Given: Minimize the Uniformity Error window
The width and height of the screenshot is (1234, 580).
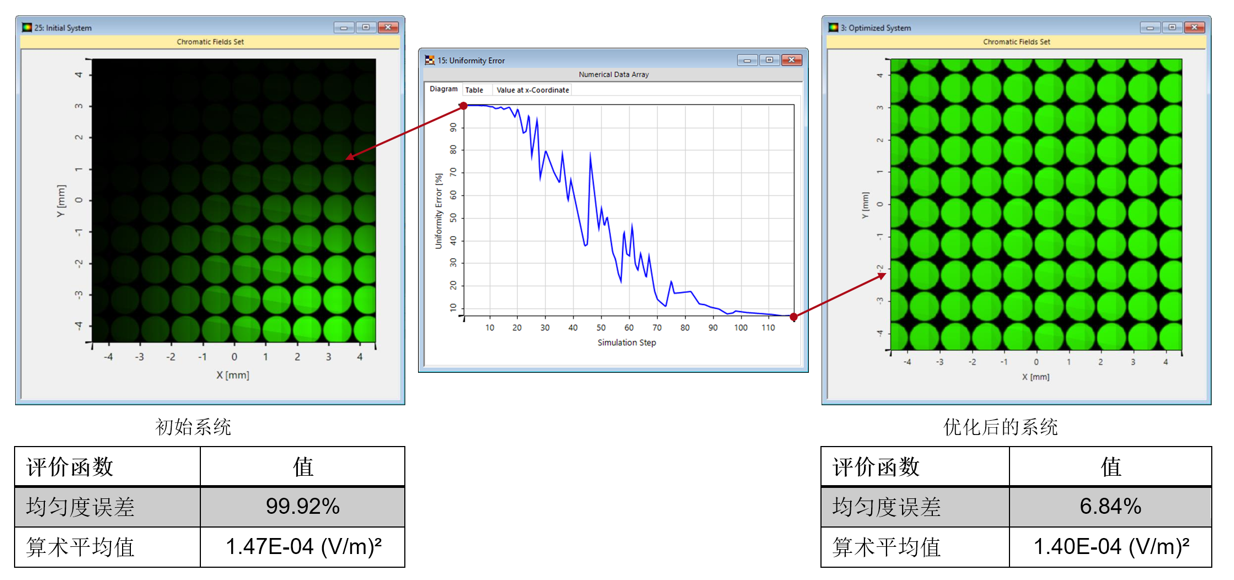Looking at the screenshot, I should point(747,60).
